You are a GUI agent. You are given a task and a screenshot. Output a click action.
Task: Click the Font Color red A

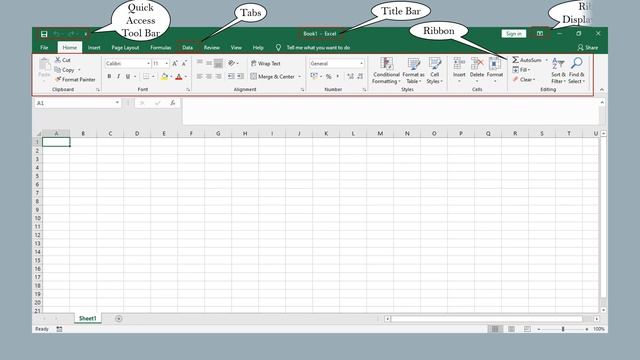click(178, 76)
